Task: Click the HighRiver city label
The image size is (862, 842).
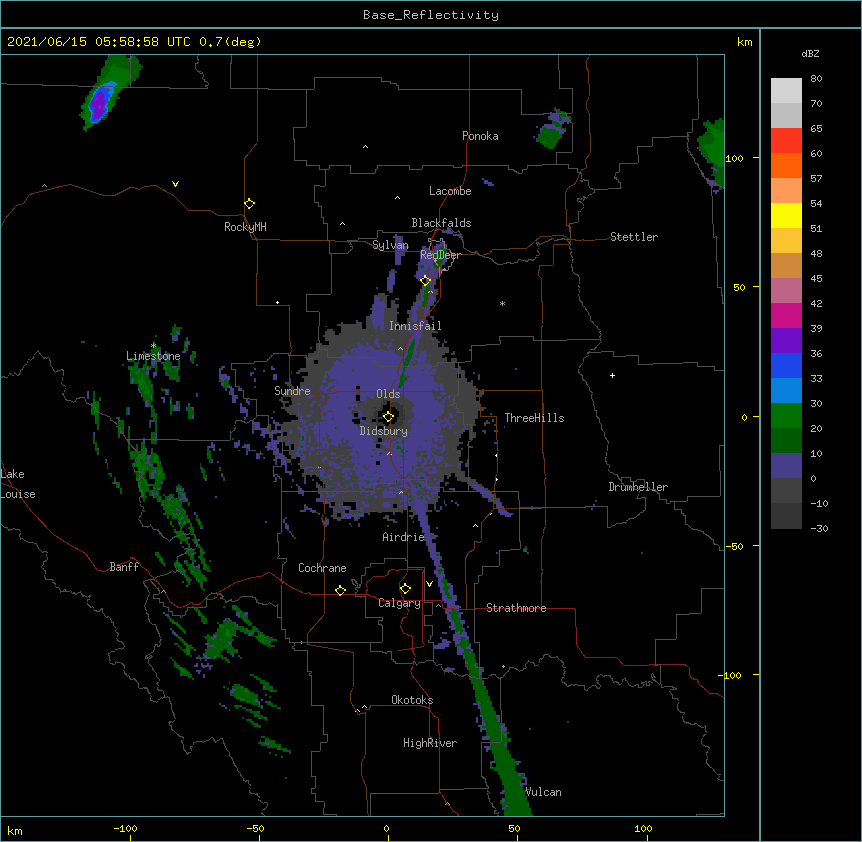Action: coord(430,743)
